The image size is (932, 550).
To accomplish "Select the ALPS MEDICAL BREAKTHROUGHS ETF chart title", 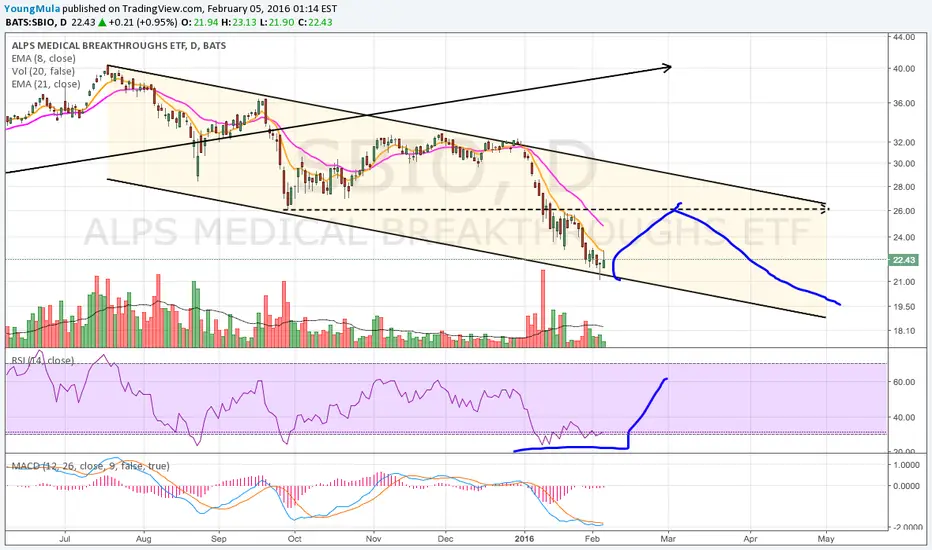I will coord(119,46).
